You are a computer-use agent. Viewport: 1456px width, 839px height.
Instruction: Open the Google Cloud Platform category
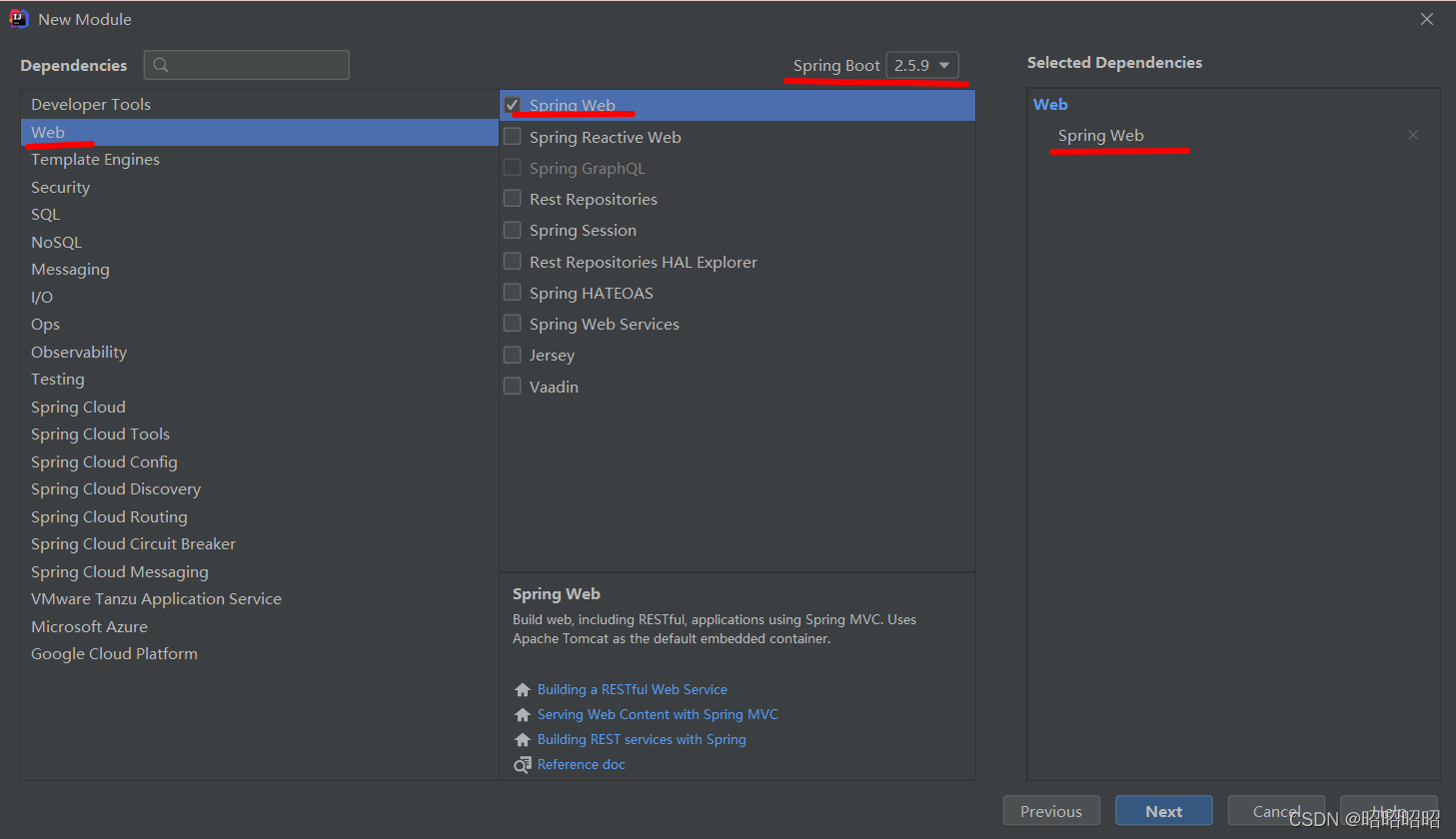(259, 654)
